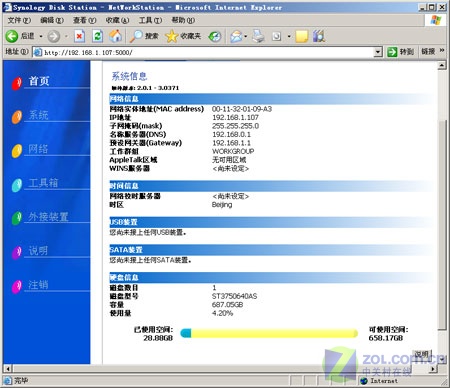Image resolution: width=450 pixels, height=388 pixels.
Task: Expand the Mail button dropdown arrow
Action: point(246,36)
